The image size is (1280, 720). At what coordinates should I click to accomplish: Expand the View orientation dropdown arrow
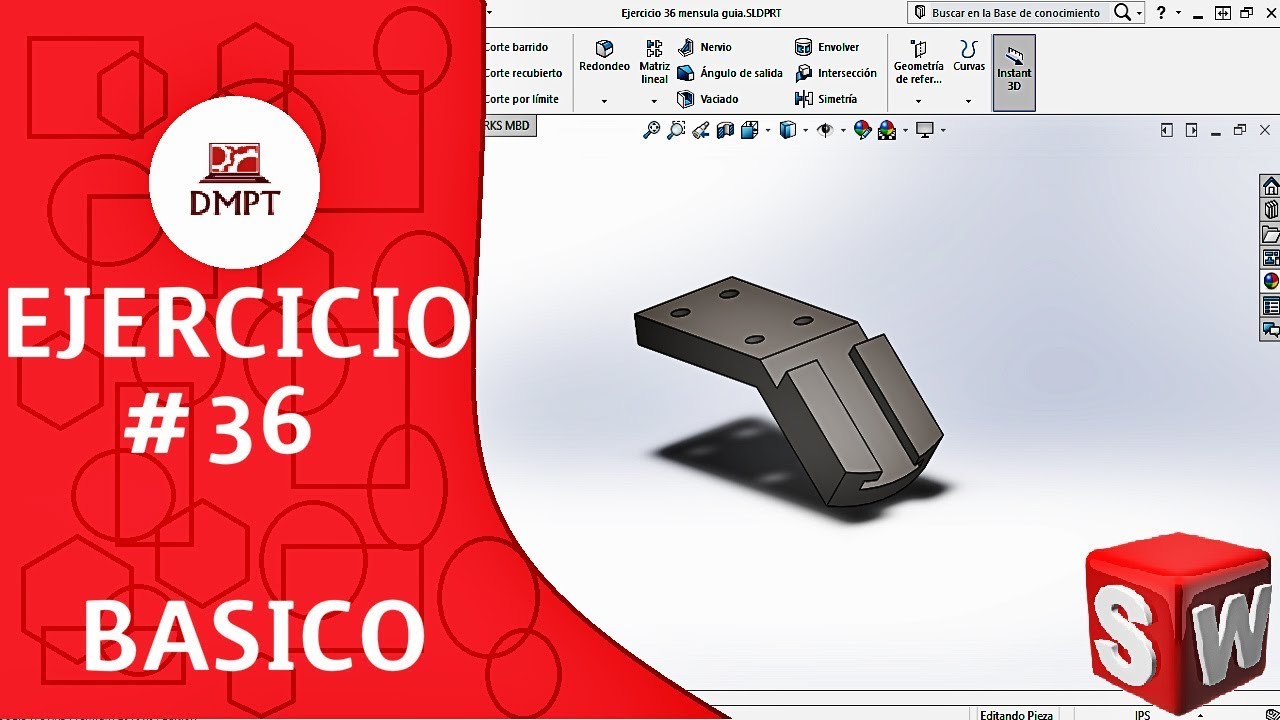click(768, 130)
